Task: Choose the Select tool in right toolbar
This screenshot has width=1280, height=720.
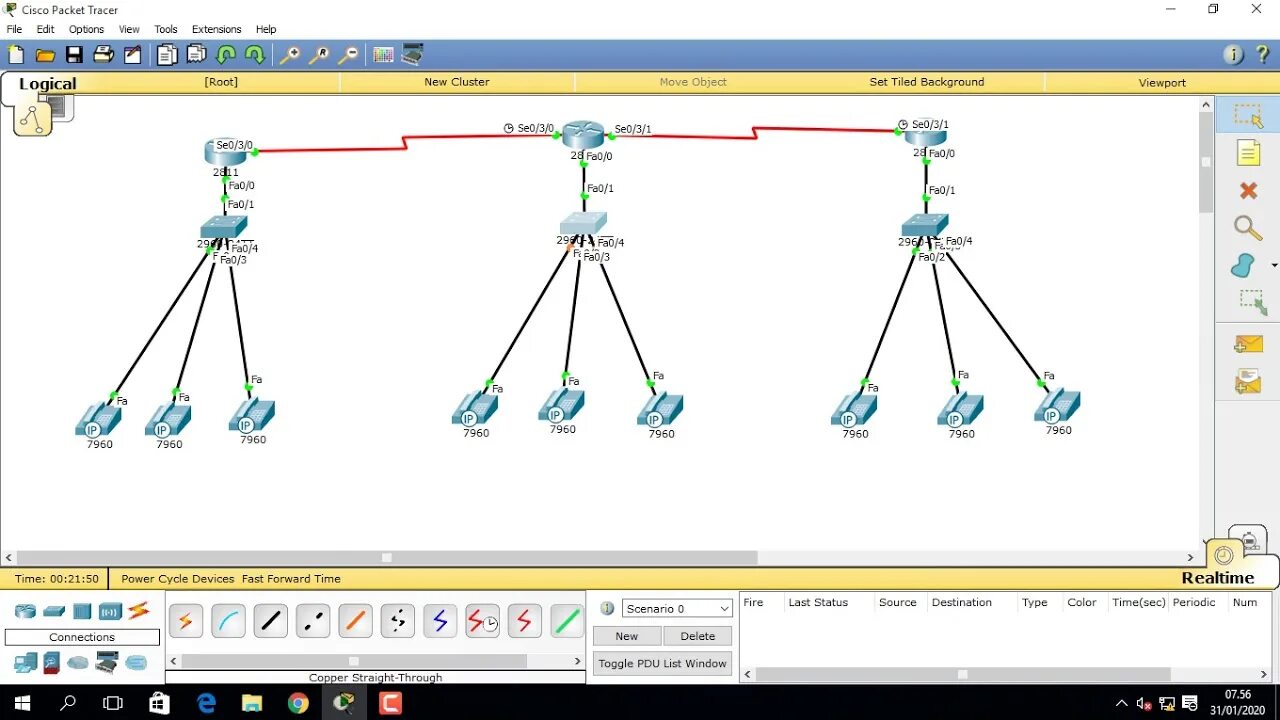Action: point(1248,116)
